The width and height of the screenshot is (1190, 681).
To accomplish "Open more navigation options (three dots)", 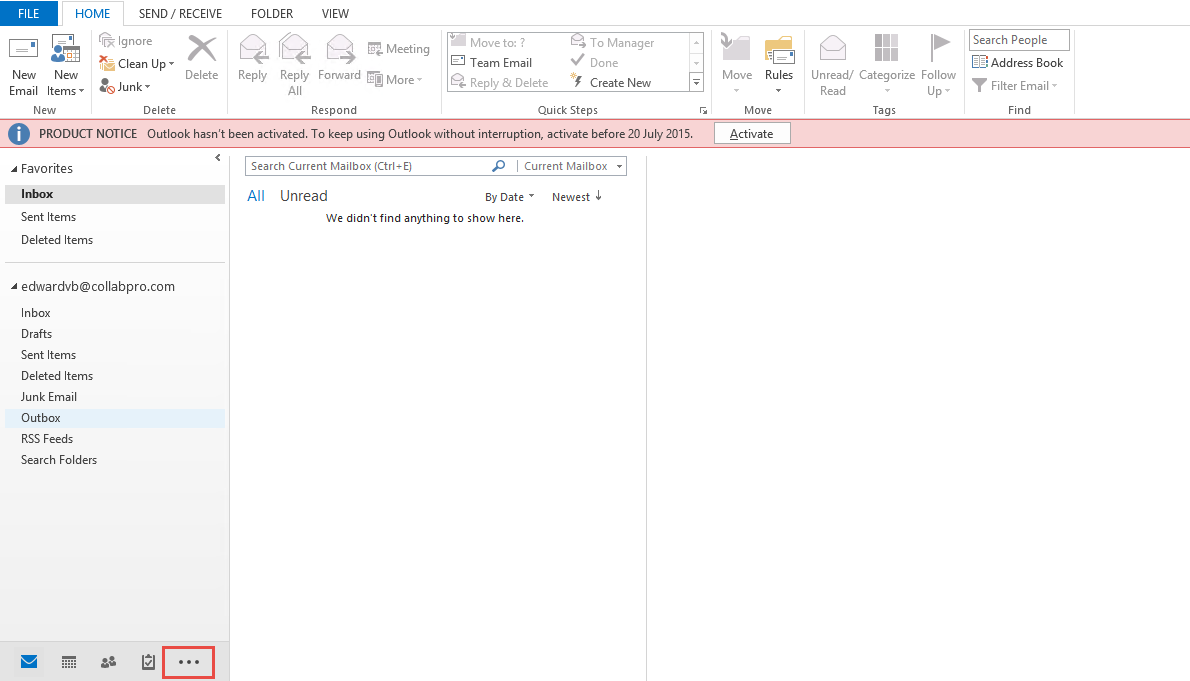I will 189,662.
